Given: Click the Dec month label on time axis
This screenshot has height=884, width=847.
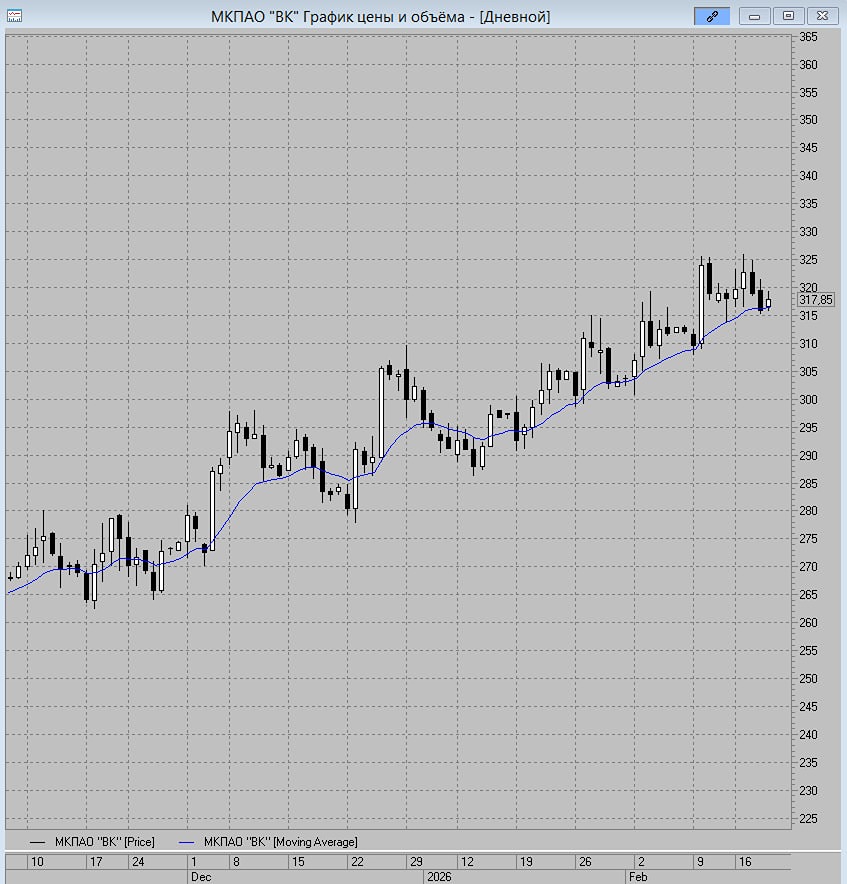Looking at the screenshot, I should pyautogui.click(x=201, y=877).
